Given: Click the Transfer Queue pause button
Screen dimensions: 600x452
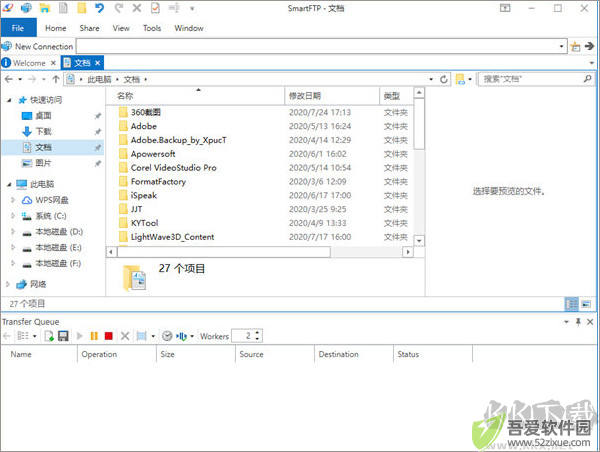Looking at the screenshot, I should (x=94, y=336).
